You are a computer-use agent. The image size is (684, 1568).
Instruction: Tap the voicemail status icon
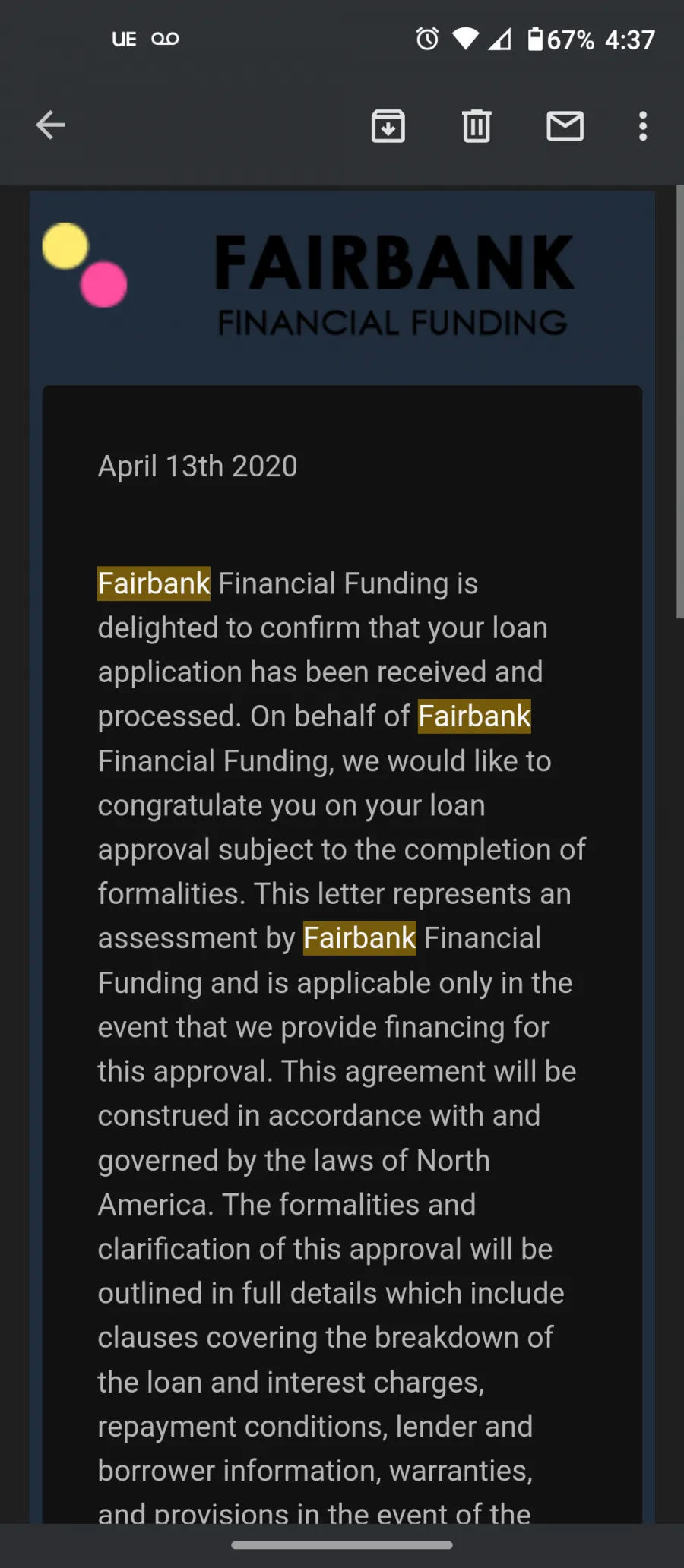[x=165, y=39]
